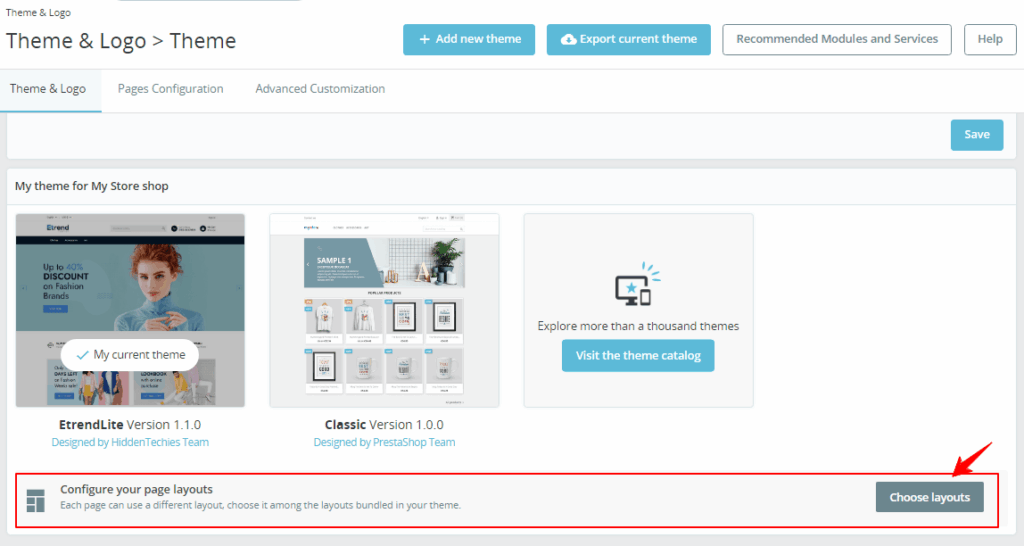Image resolution: width=1024 pixels, height=546 pixels.
Task: Open Recommended Modules and Services
Action: [x=836, y=40]
